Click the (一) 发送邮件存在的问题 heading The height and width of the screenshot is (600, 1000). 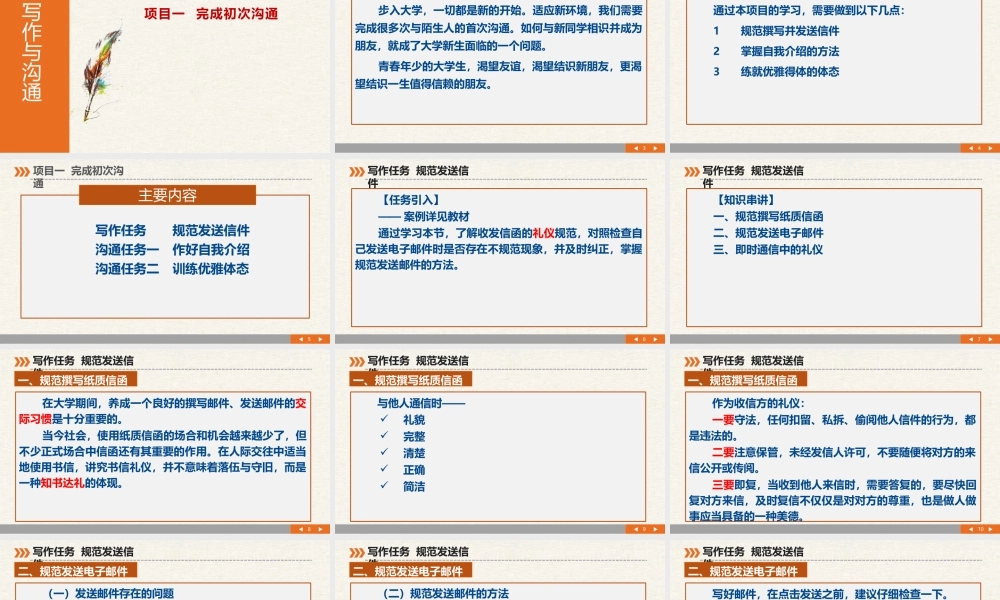pos(112,594)
